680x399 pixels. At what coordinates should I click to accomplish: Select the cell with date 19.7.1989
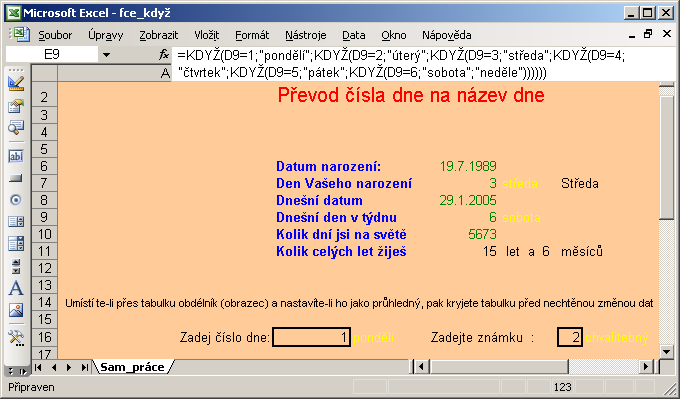tap(468, 166)
